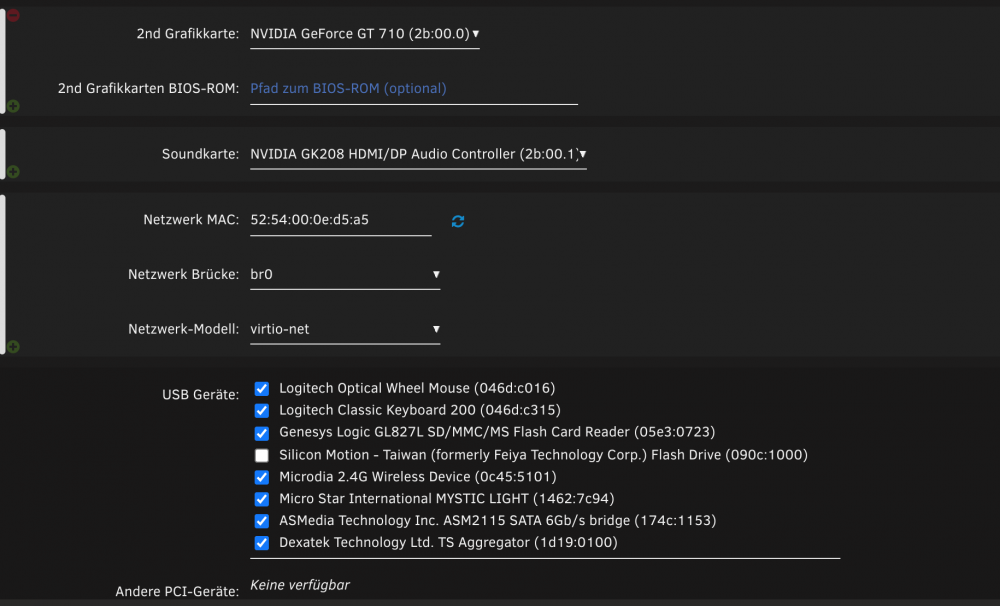The width and height of the screenshot is (1000, 606).
Task: Add another Soundkarte with the green plus icon
Action: pos(13,172)
